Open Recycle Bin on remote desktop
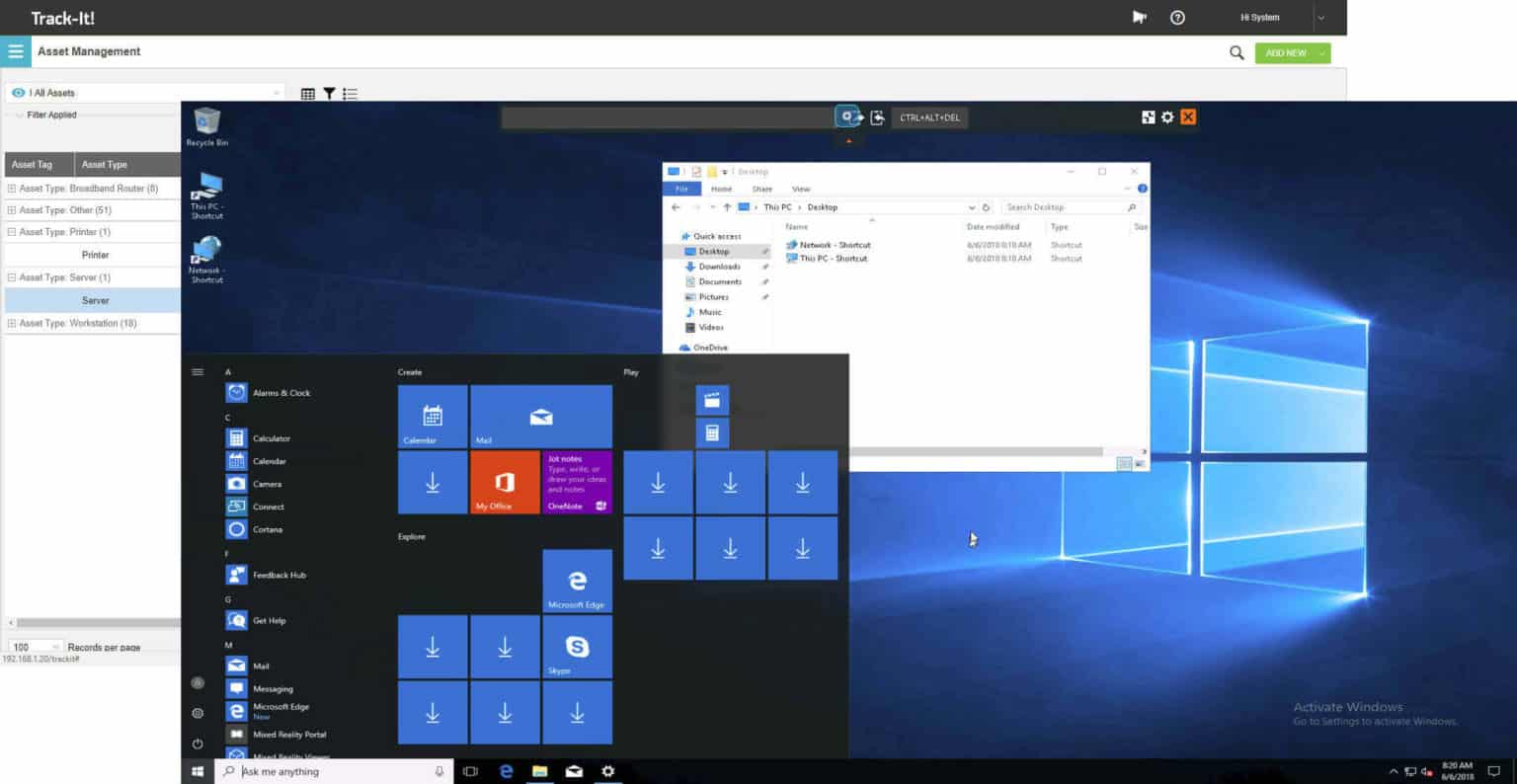The width and height of the screenshot is (1517, 784). [207, 127]
